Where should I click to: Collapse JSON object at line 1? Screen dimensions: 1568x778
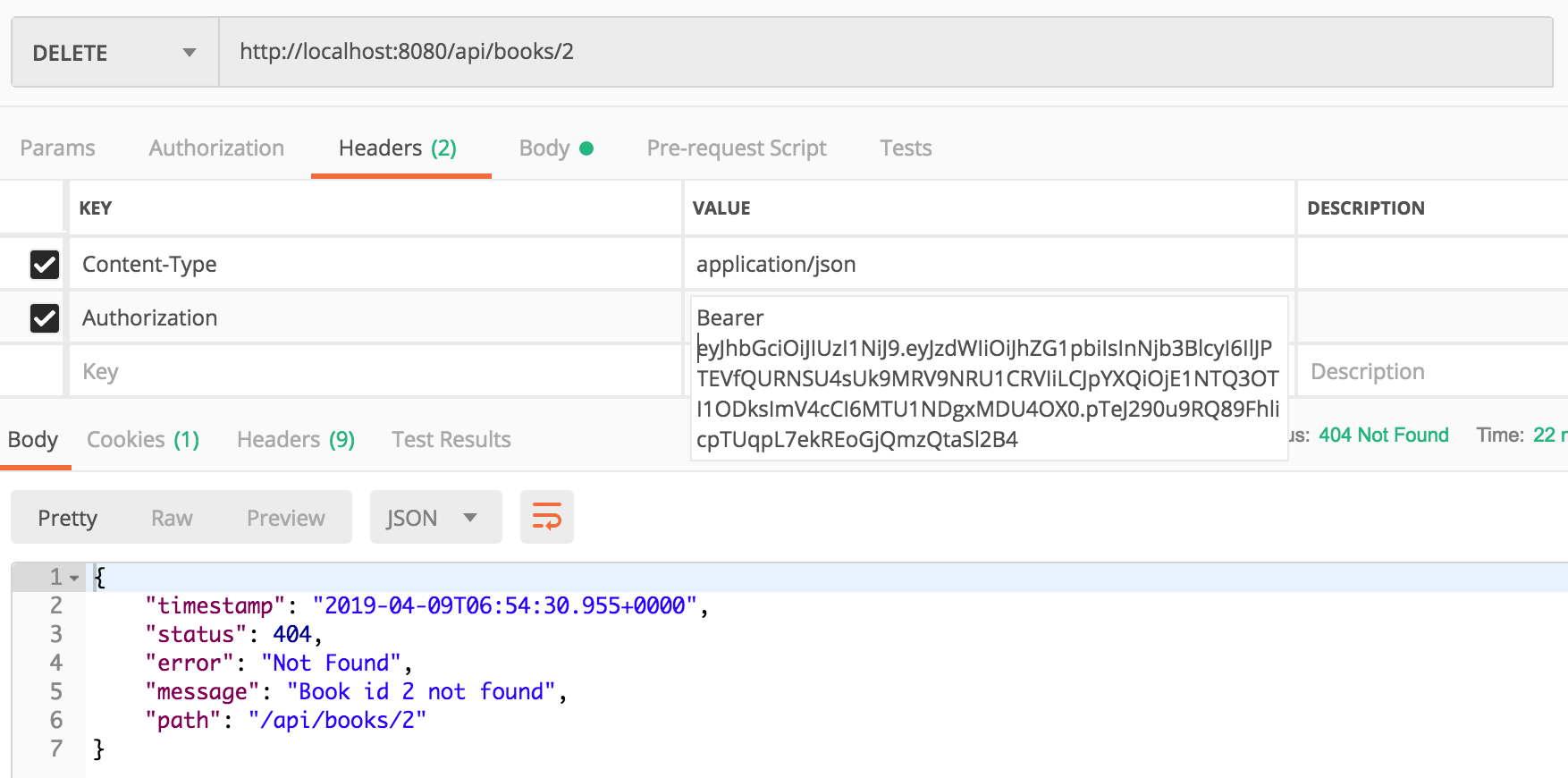click(74, 579)
